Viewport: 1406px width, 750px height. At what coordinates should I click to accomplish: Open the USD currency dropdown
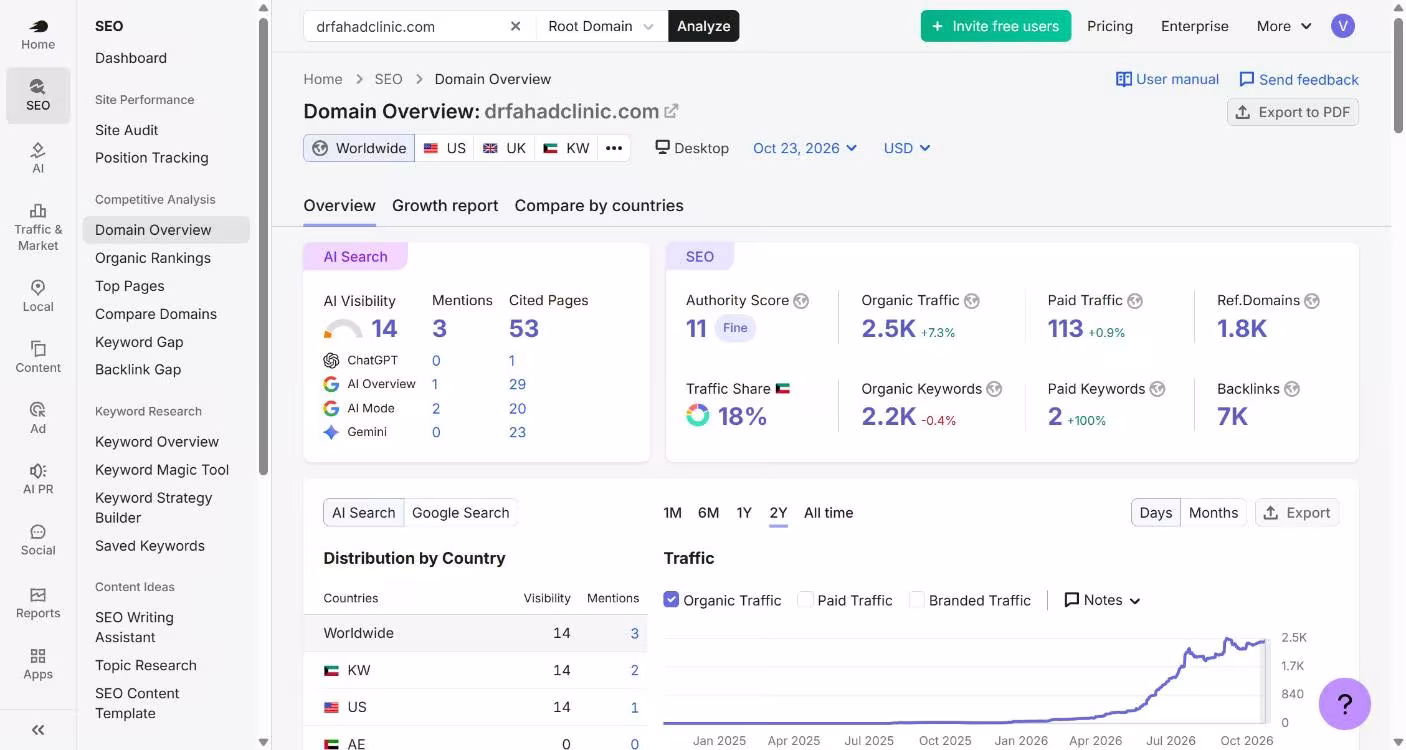(907, 148)
